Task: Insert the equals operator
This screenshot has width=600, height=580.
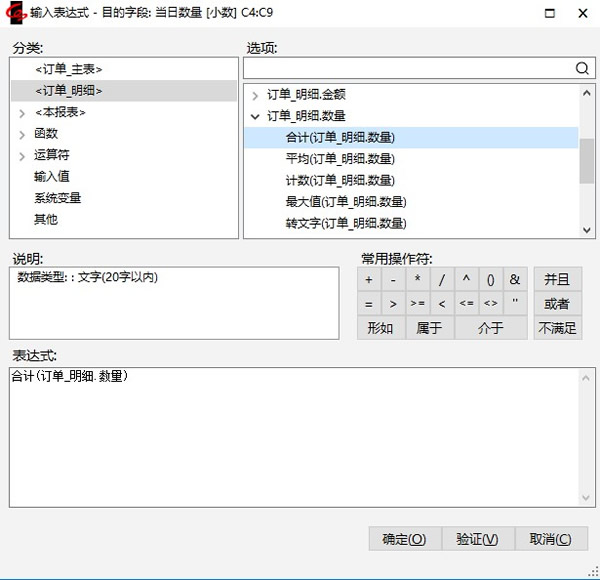Action: click(x=369, y=304)
